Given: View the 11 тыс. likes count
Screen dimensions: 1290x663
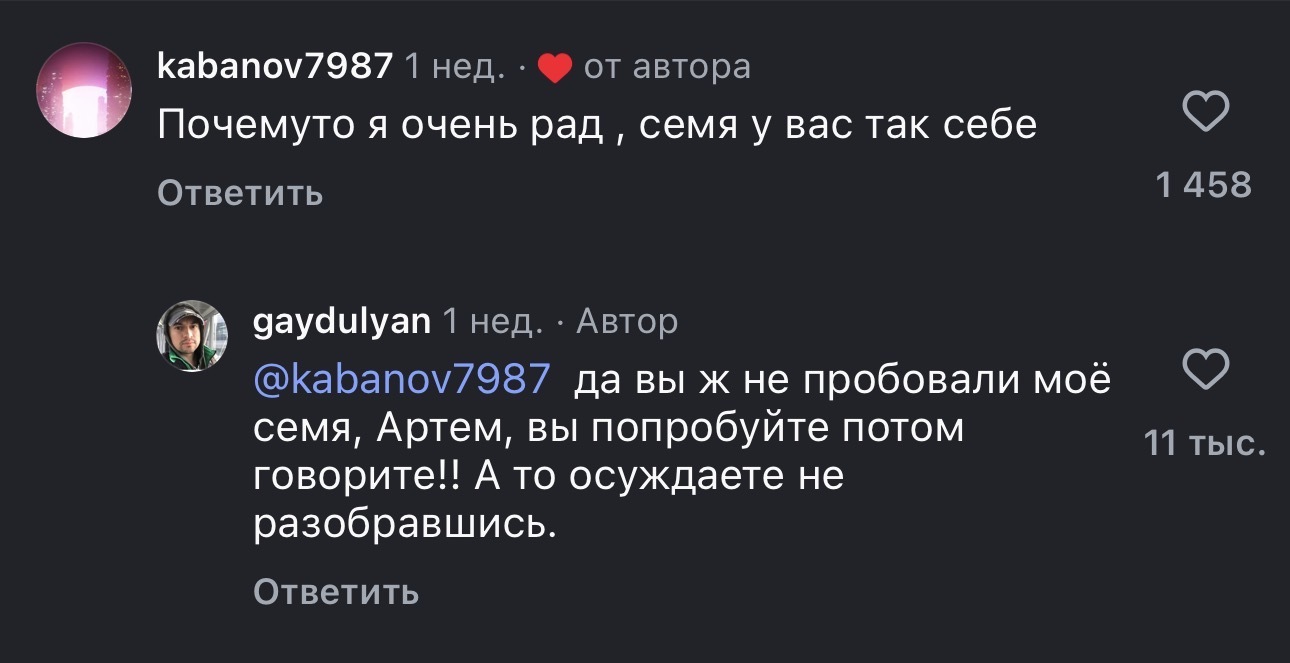Looking at the screenshot, I should coord(1205,442).
